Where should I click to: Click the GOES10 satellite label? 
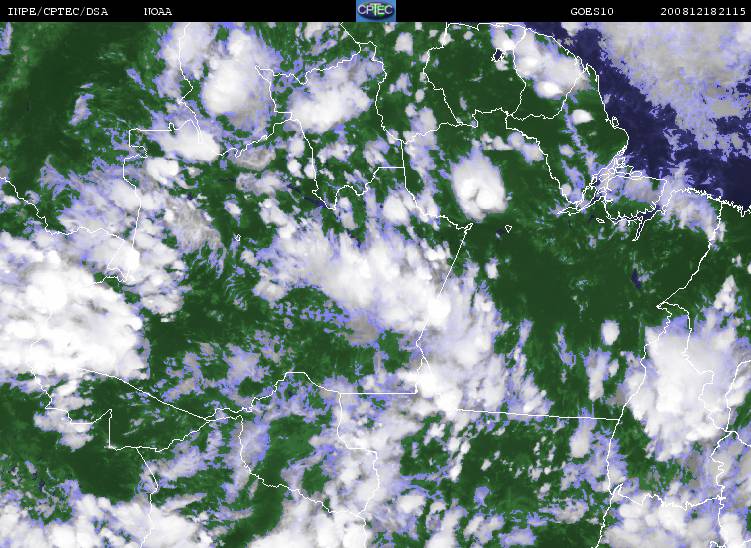(x=592, y=11)
